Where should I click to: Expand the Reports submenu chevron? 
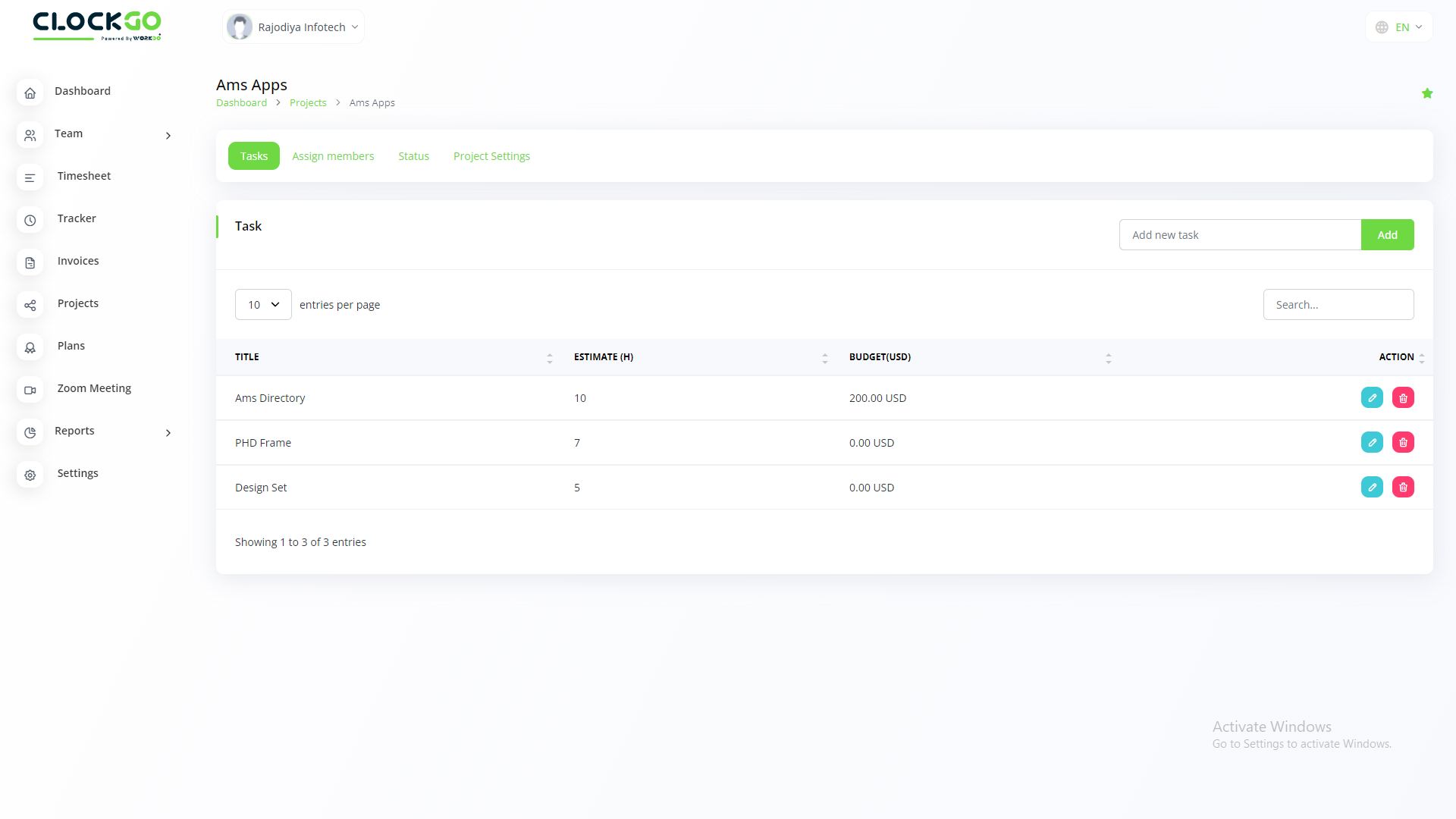point(168,432)
